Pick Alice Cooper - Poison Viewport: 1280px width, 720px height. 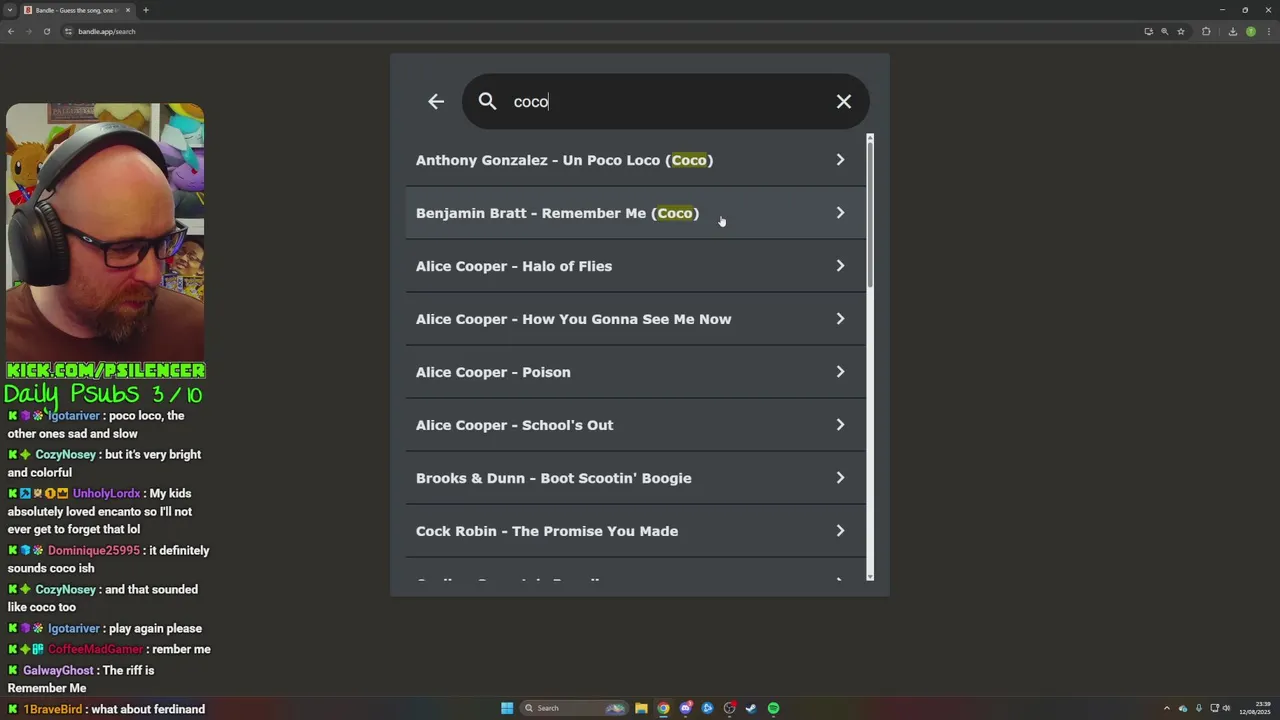[x=635, y=372]
